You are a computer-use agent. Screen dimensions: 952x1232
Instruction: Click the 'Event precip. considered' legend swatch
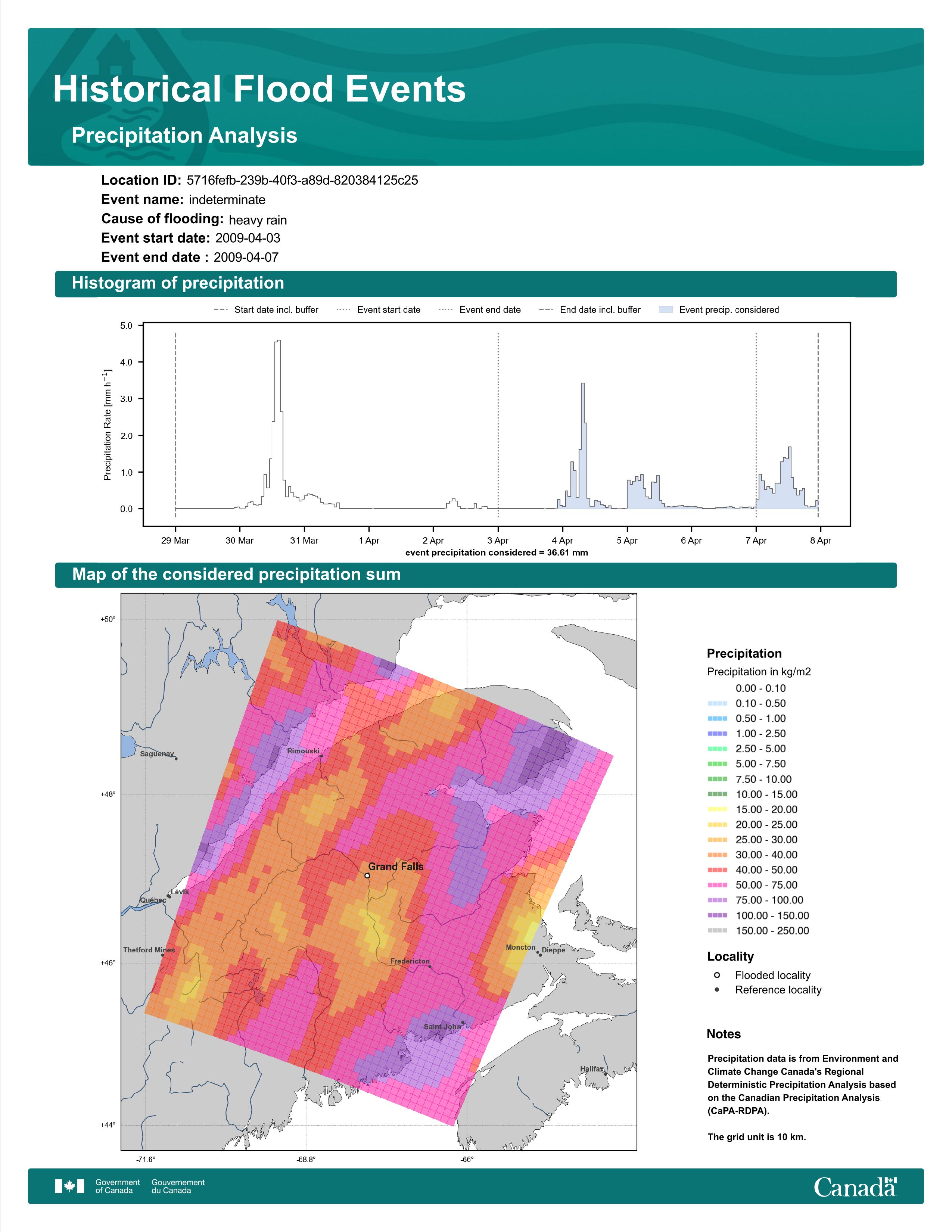[666, 310]
